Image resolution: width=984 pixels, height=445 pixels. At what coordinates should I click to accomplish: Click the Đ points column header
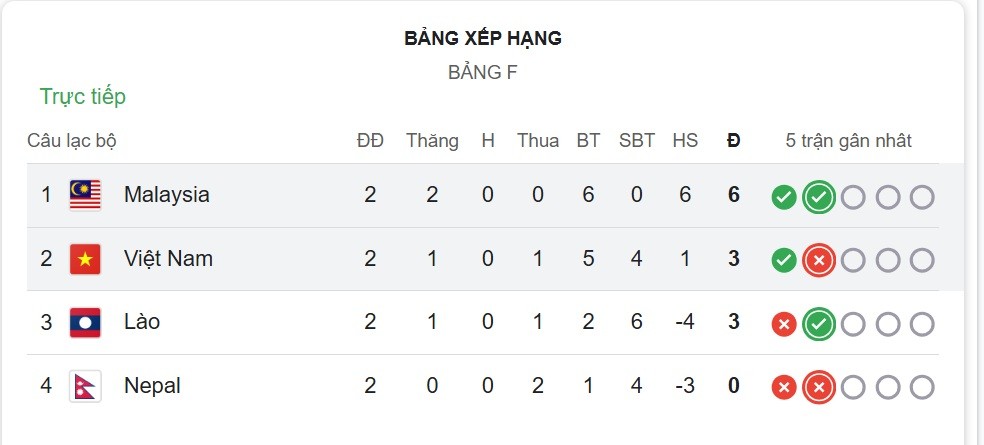[x=734, y=141]
